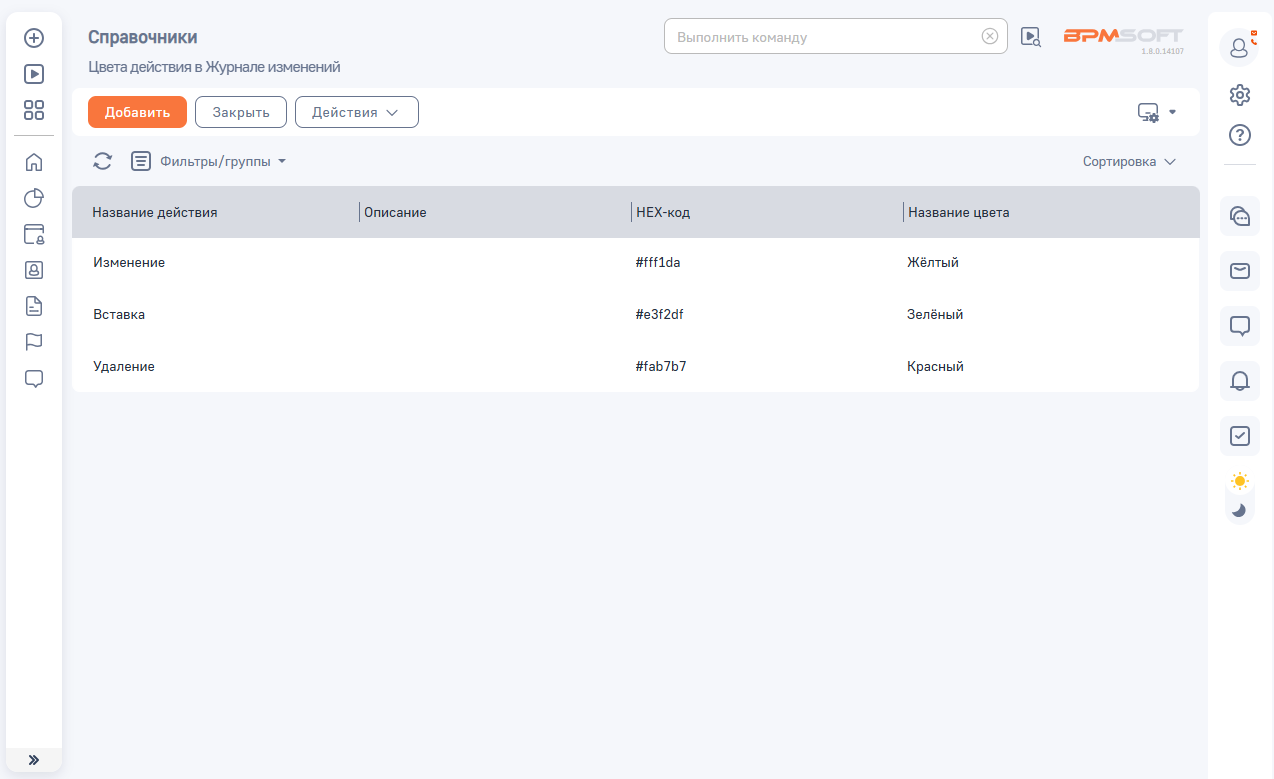Open the run process play icon in the sidebar

(x=34, y=74)
